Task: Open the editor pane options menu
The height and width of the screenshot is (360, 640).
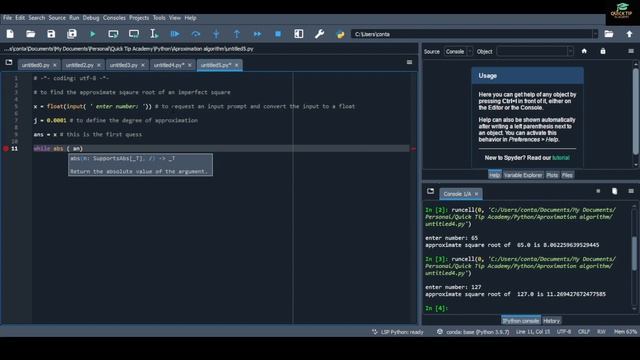Action: tap(409, 62)
